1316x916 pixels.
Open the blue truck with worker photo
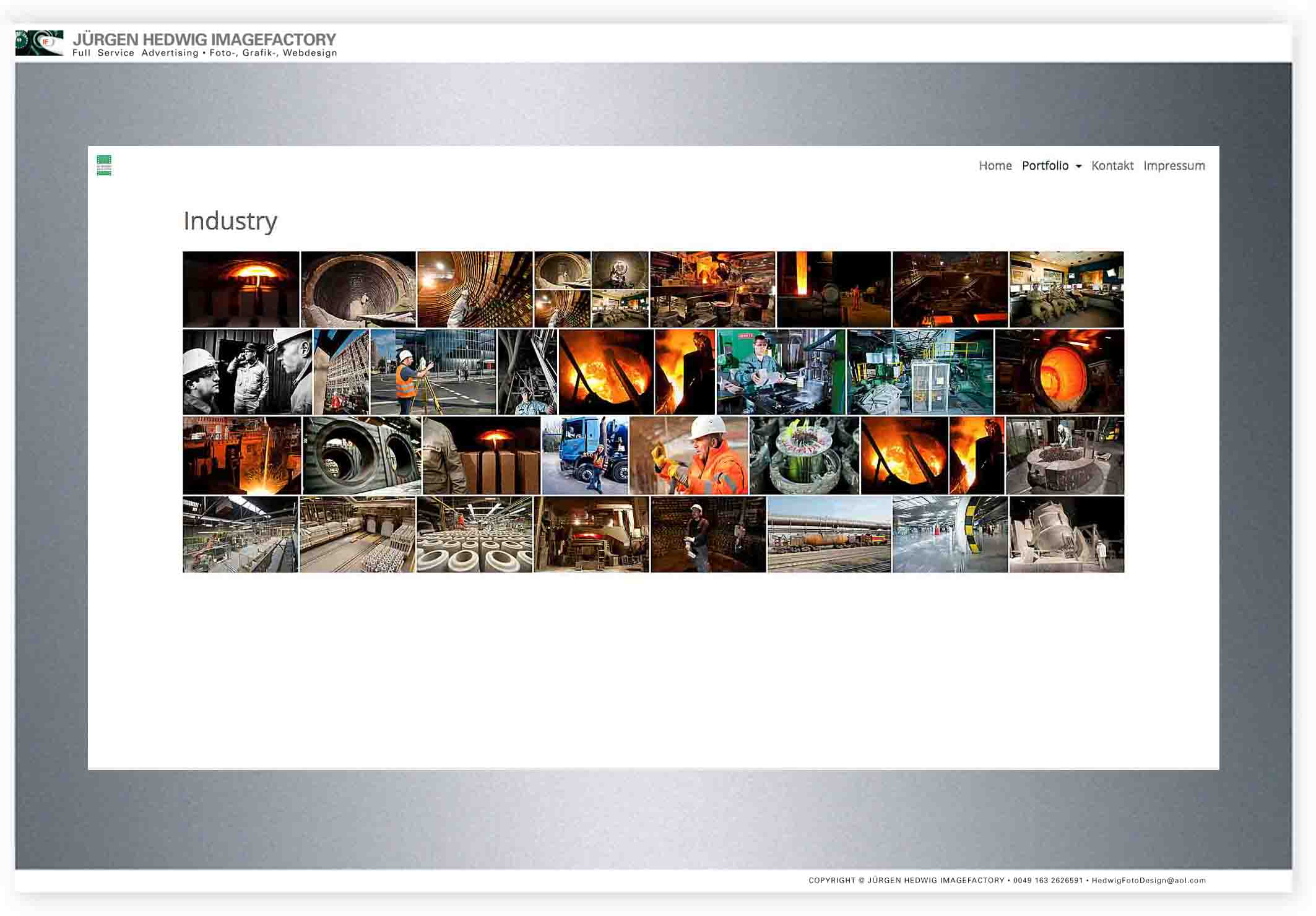(585, 456)
